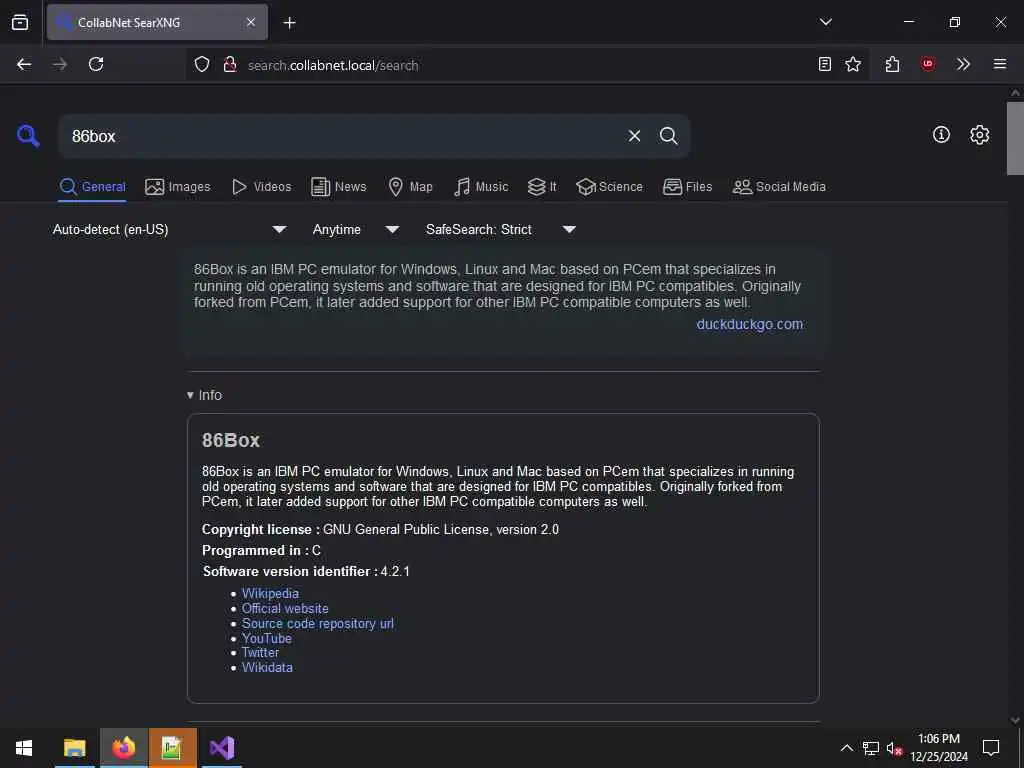Switch to the It tab

542,187
